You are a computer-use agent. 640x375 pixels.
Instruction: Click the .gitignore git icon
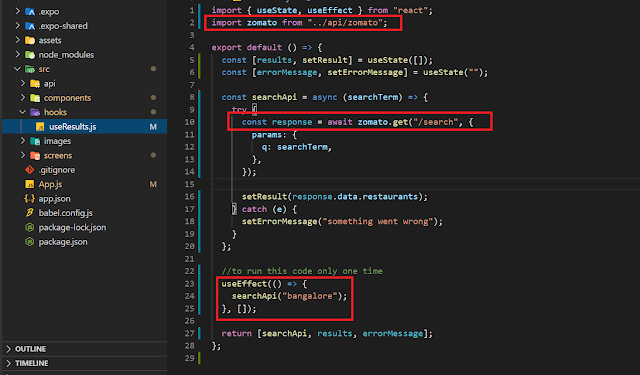[x=30, y=170]
